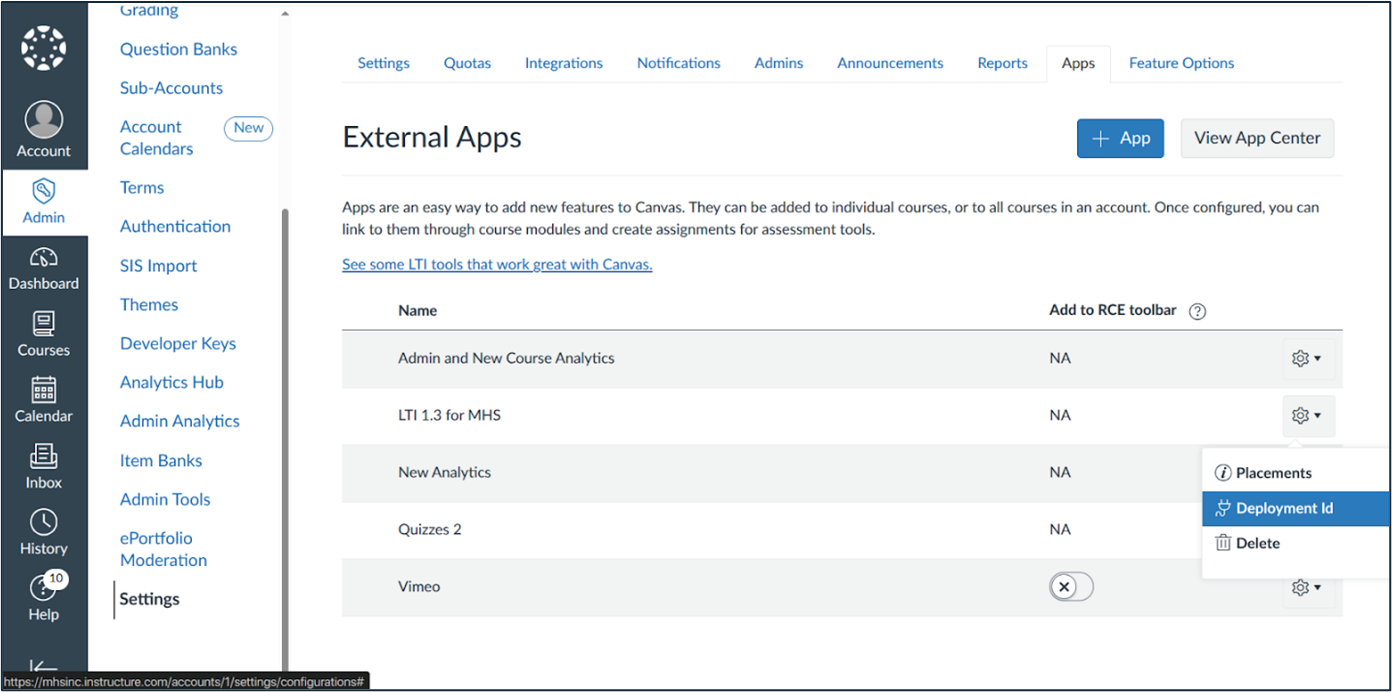1392x692 pixels.
Task: Click the RCE toolbar help question icon
Action: pyautogui.click(x=1197, y=311)
